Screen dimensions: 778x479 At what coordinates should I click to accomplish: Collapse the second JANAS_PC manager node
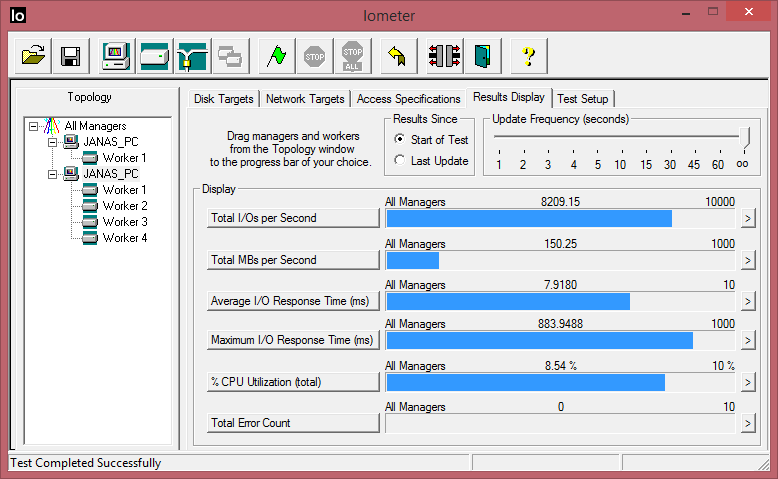tap(52, 174)
